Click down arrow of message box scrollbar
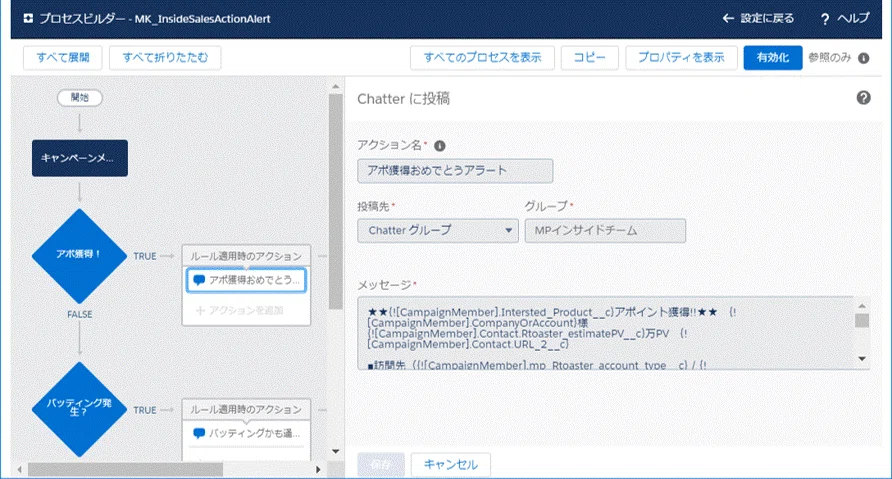892x479 pixels. tap(862, 358)
